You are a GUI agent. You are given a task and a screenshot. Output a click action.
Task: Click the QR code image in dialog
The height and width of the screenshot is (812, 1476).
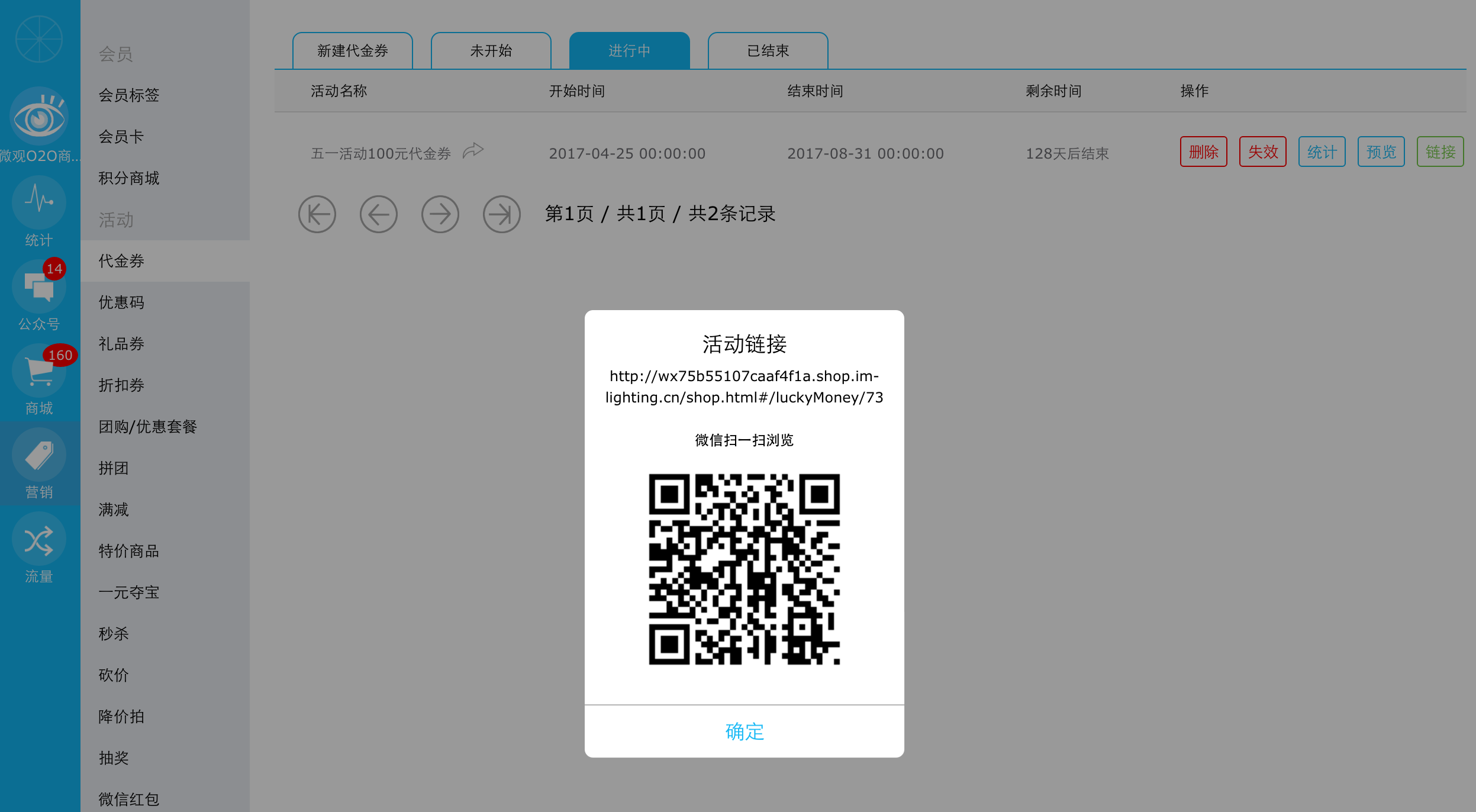[x=745, y=569]
